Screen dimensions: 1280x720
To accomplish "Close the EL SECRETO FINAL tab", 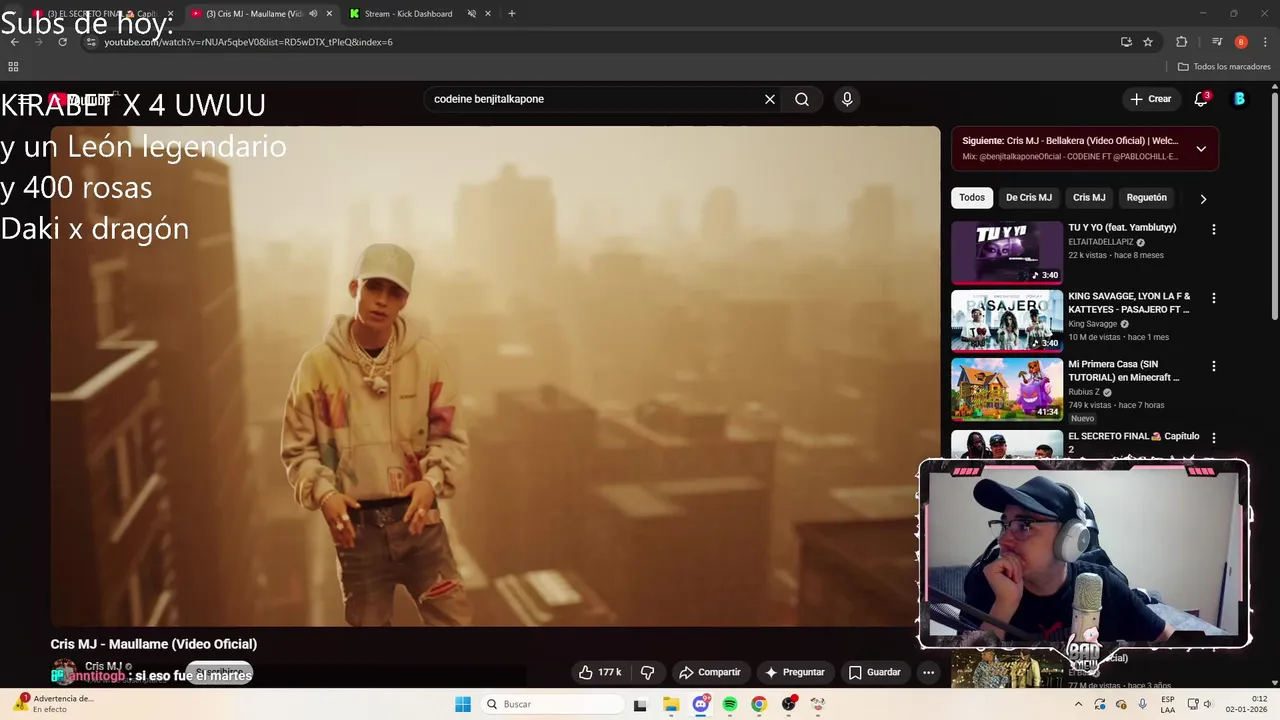I will (170, 14).
